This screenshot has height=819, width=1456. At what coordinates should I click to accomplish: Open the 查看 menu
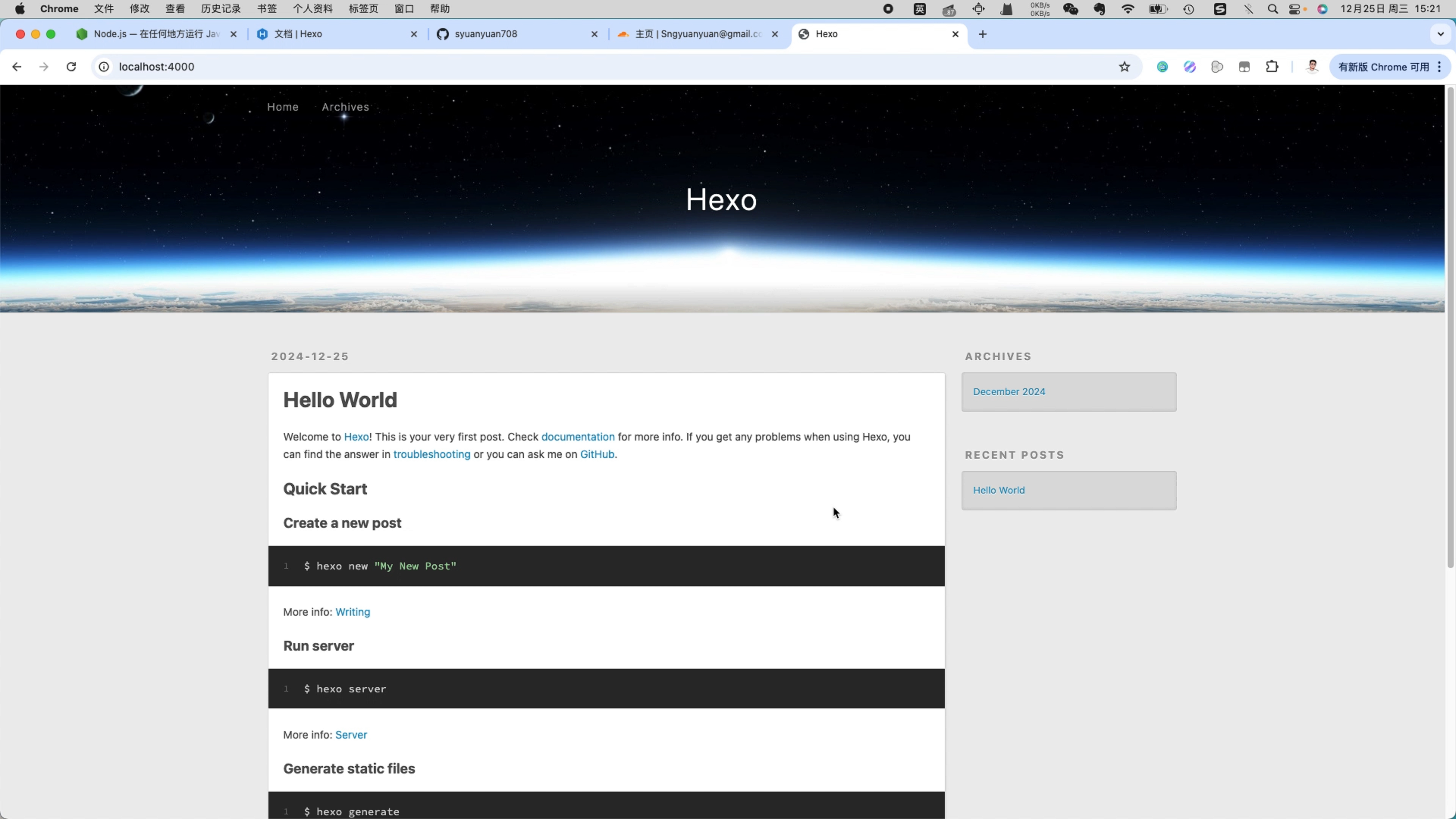coord(175,8)
